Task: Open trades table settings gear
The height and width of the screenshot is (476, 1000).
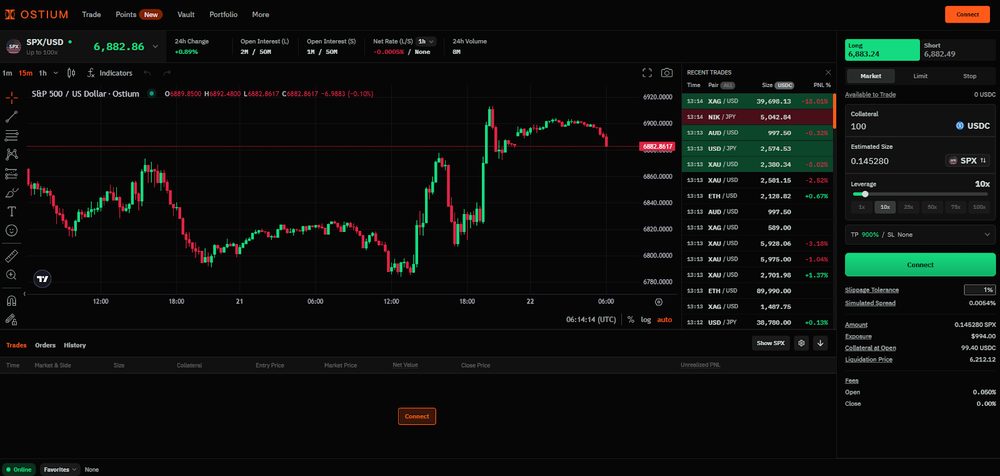Action: (802, 343)
